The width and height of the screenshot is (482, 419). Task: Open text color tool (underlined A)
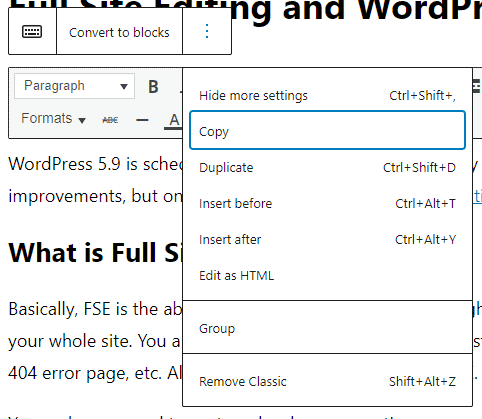pos(173,120)
